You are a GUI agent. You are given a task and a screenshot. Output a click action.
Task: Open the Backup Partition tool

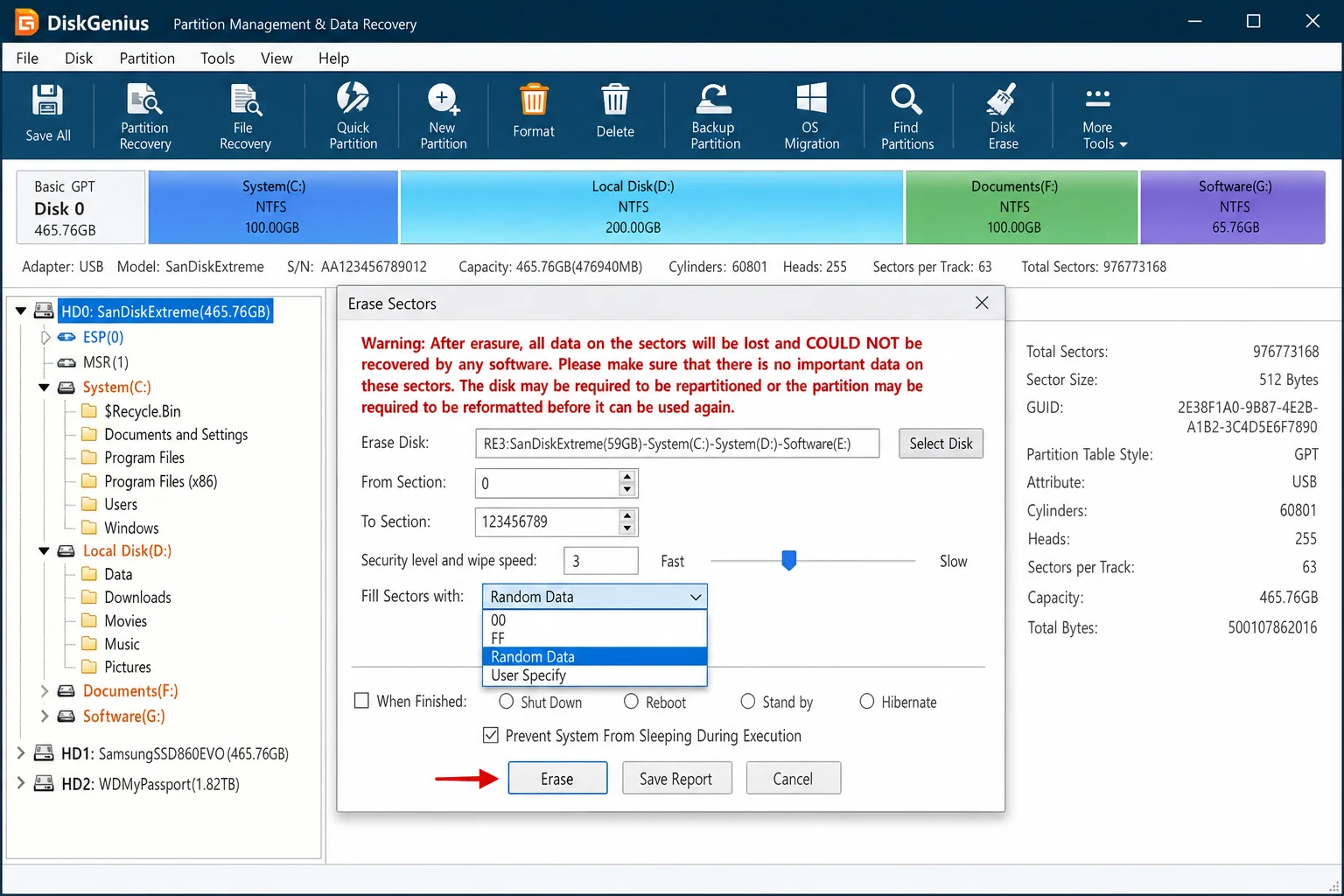coord(715,117)
